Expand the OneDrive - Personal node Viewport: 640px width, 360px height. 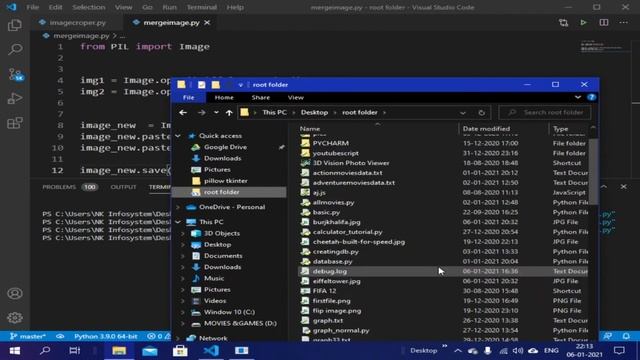tap(178, 207)
